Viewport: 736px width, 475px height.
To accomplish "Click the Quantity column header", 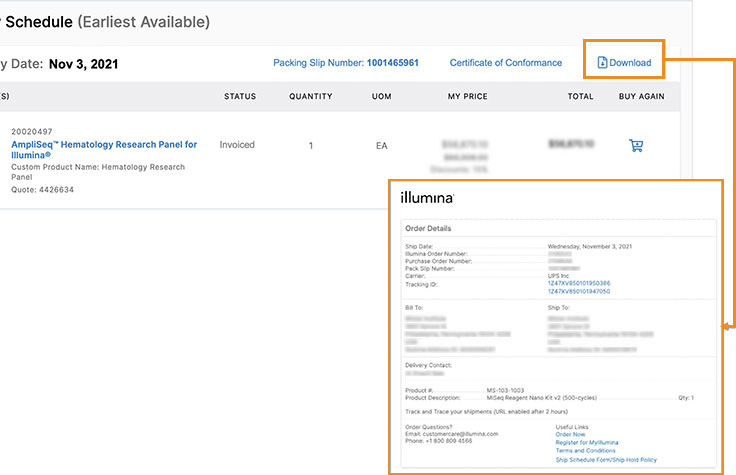I will click(x=311, y=97).
